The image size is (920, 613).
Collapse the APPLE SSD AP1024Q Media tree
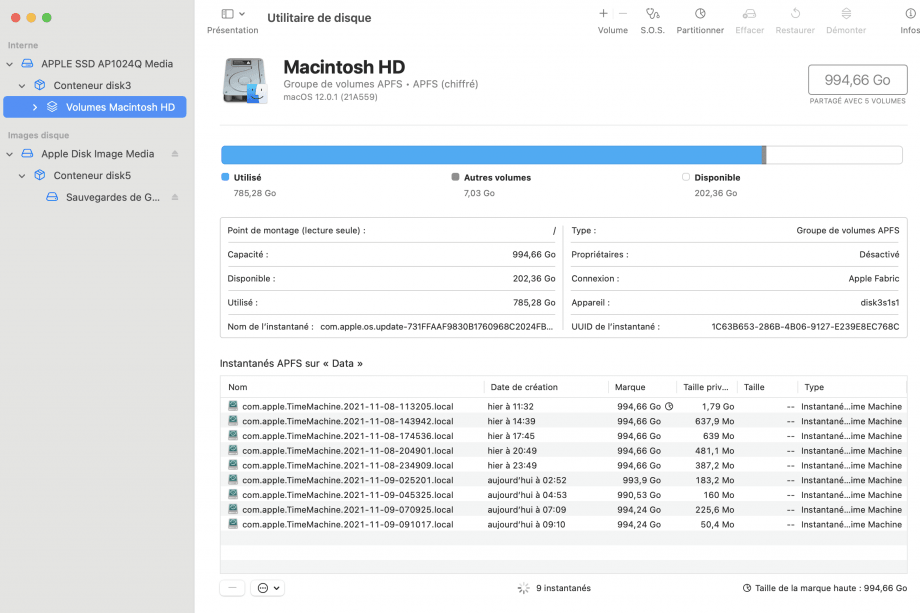tap(10, 64)
